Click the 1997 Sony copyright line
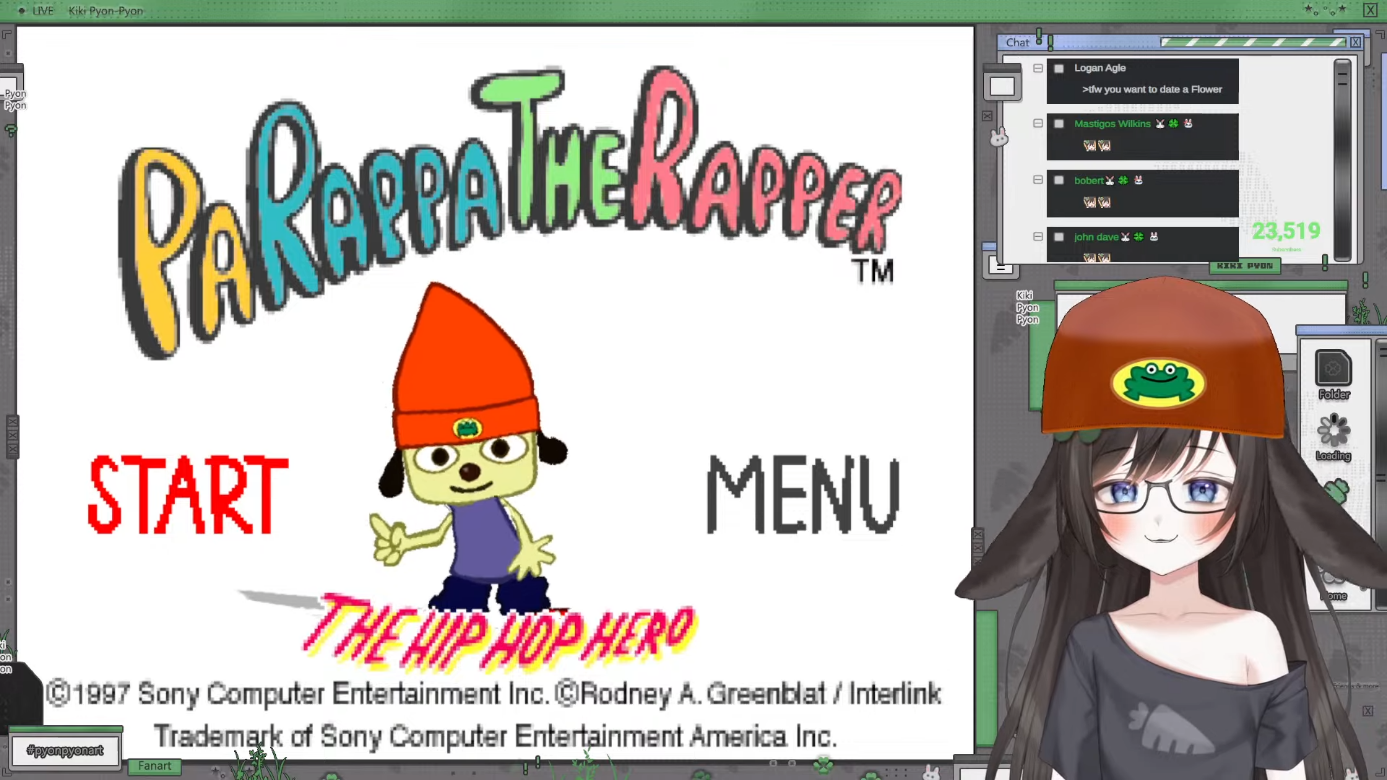The width and height of the screenshot is (1387, 780). pyautogui.click(x=494, y=693)
